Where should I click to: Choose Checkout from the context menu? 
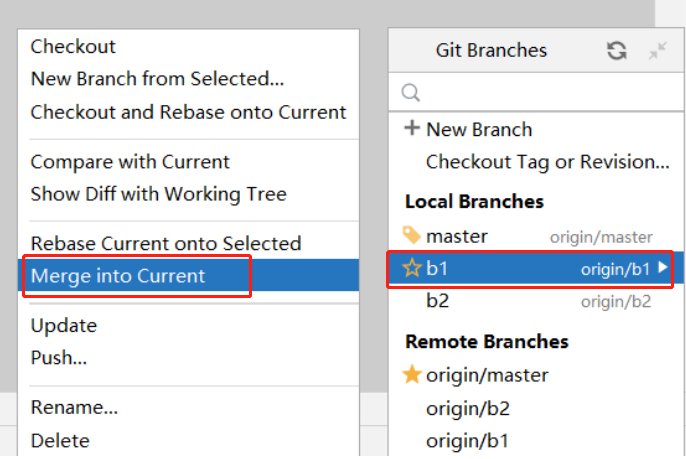point(73,47)
